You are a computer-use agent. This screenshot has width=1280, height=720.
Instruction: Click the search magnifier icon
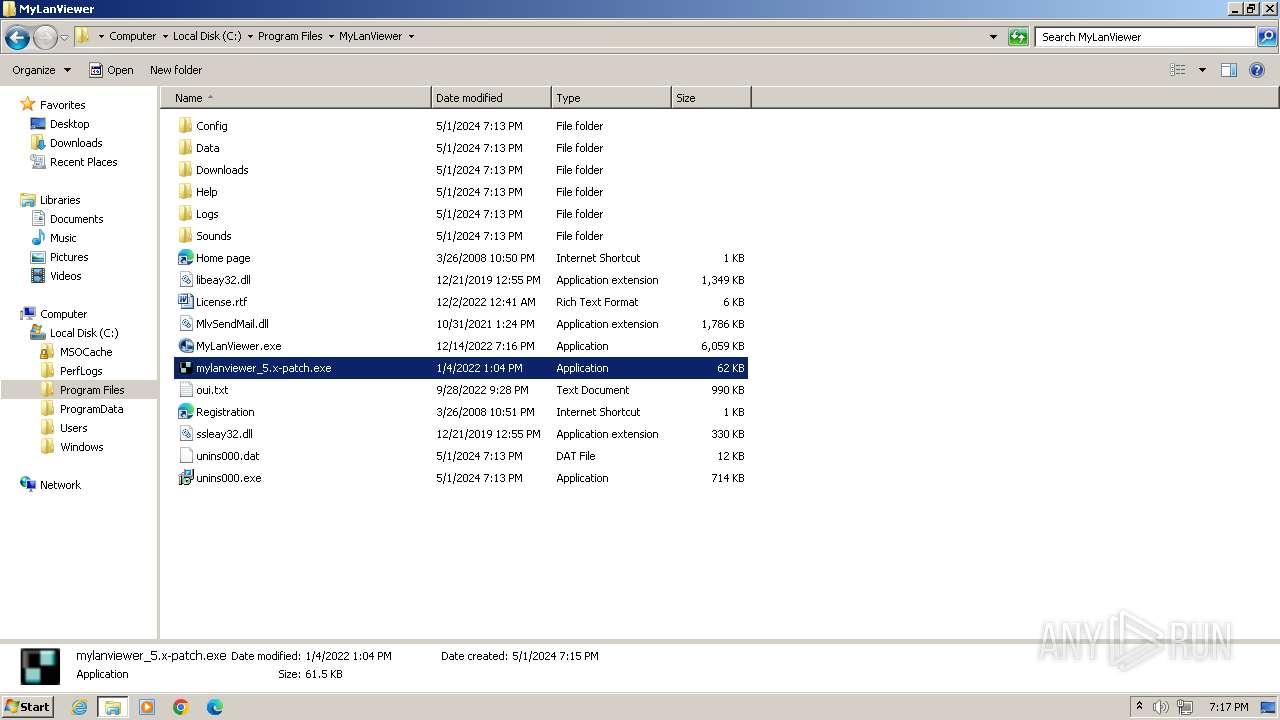click(1267, 37)
